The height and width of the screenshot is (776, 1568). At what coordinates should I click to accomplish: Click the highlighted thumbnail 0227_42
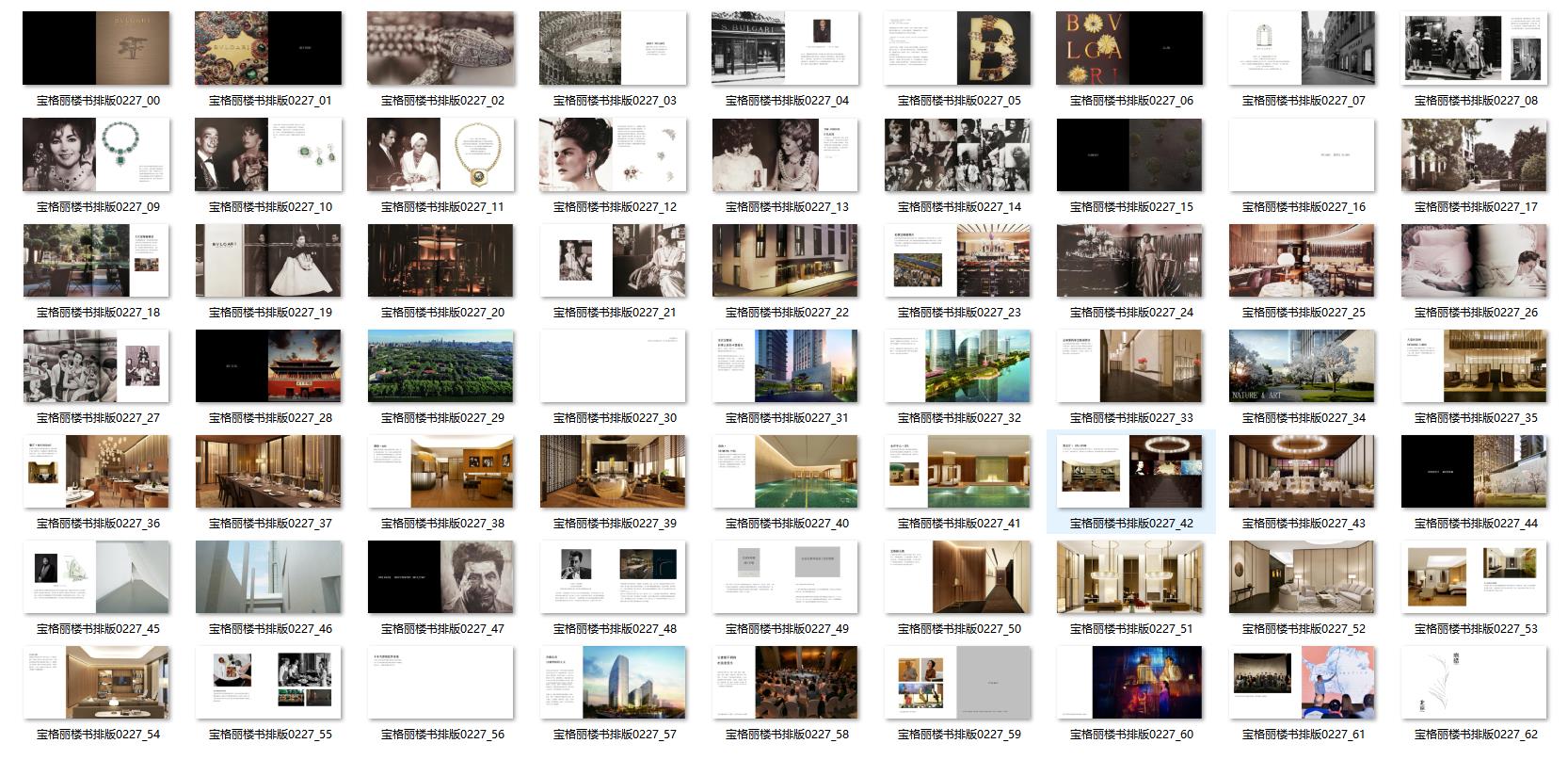coord(1129,471)
